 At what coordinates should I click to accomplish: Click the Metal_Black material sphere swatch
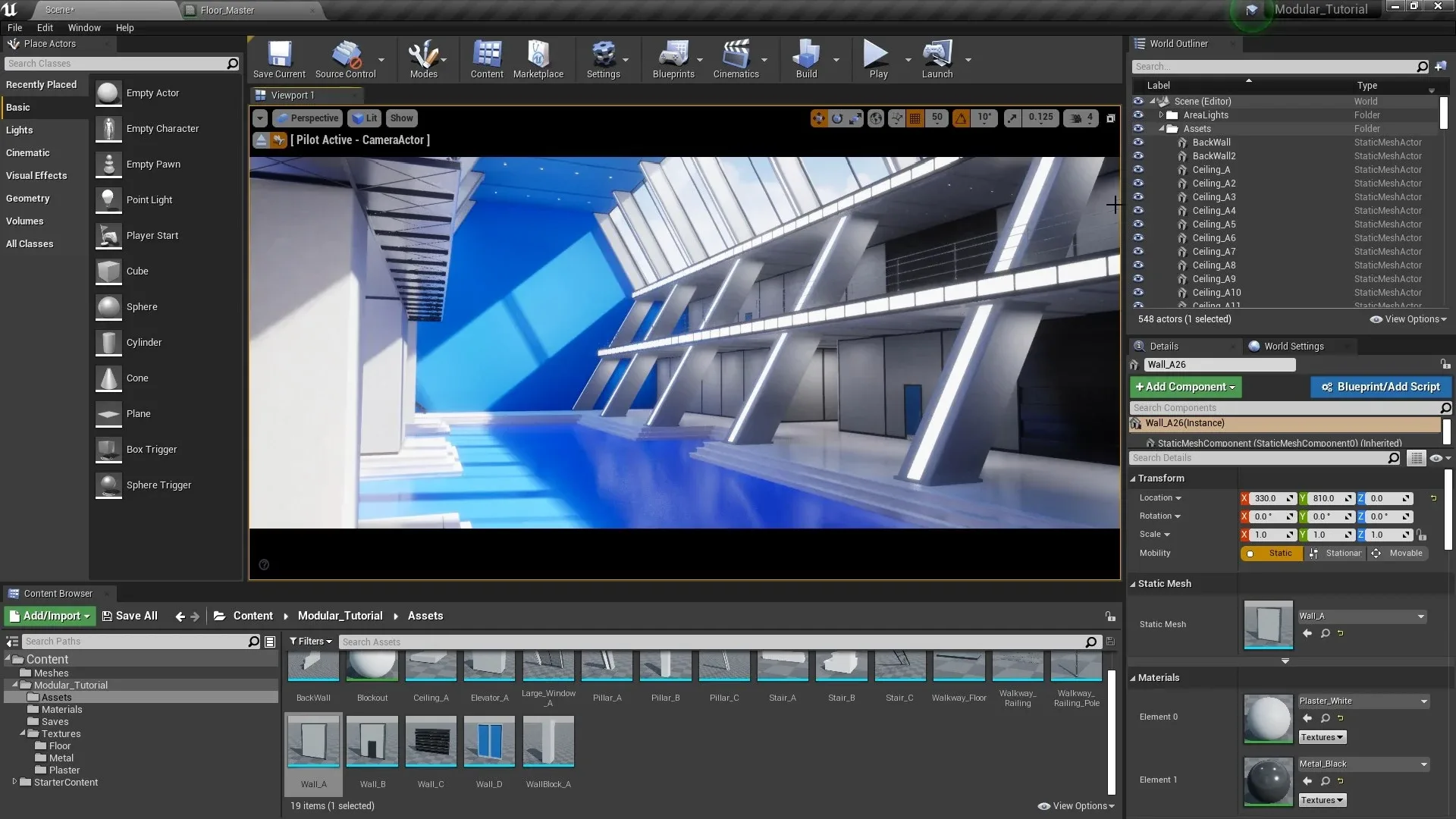1267,782
